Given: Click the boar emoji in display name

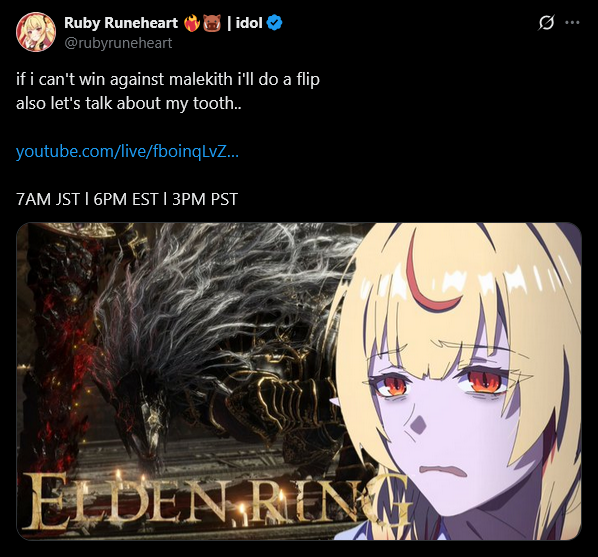Looking at the screenshot, I should (x=212, y=23).
